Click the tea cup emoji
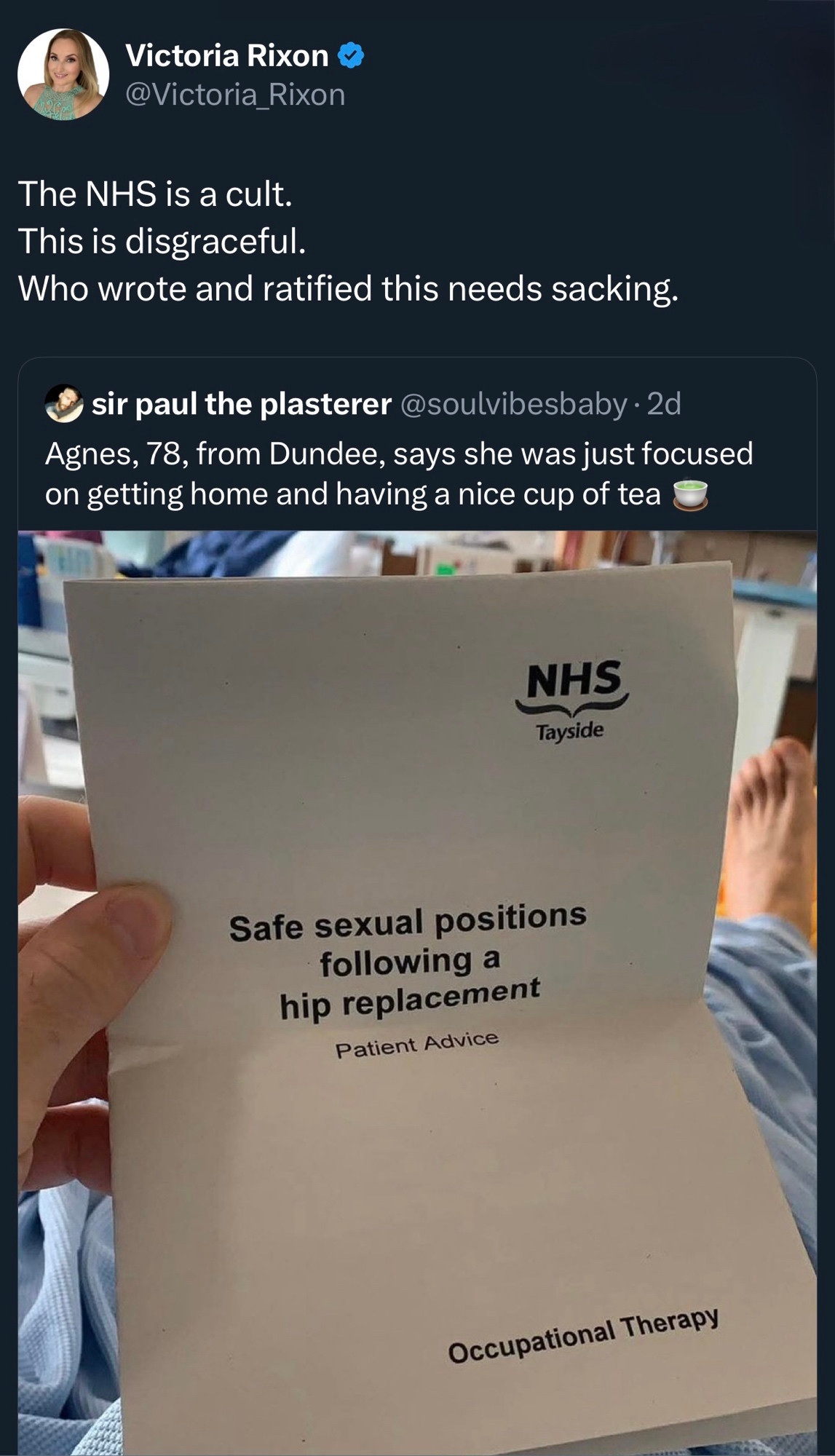Image resolution: width=835 pixels, height=1456 pixels. point(689,494)
